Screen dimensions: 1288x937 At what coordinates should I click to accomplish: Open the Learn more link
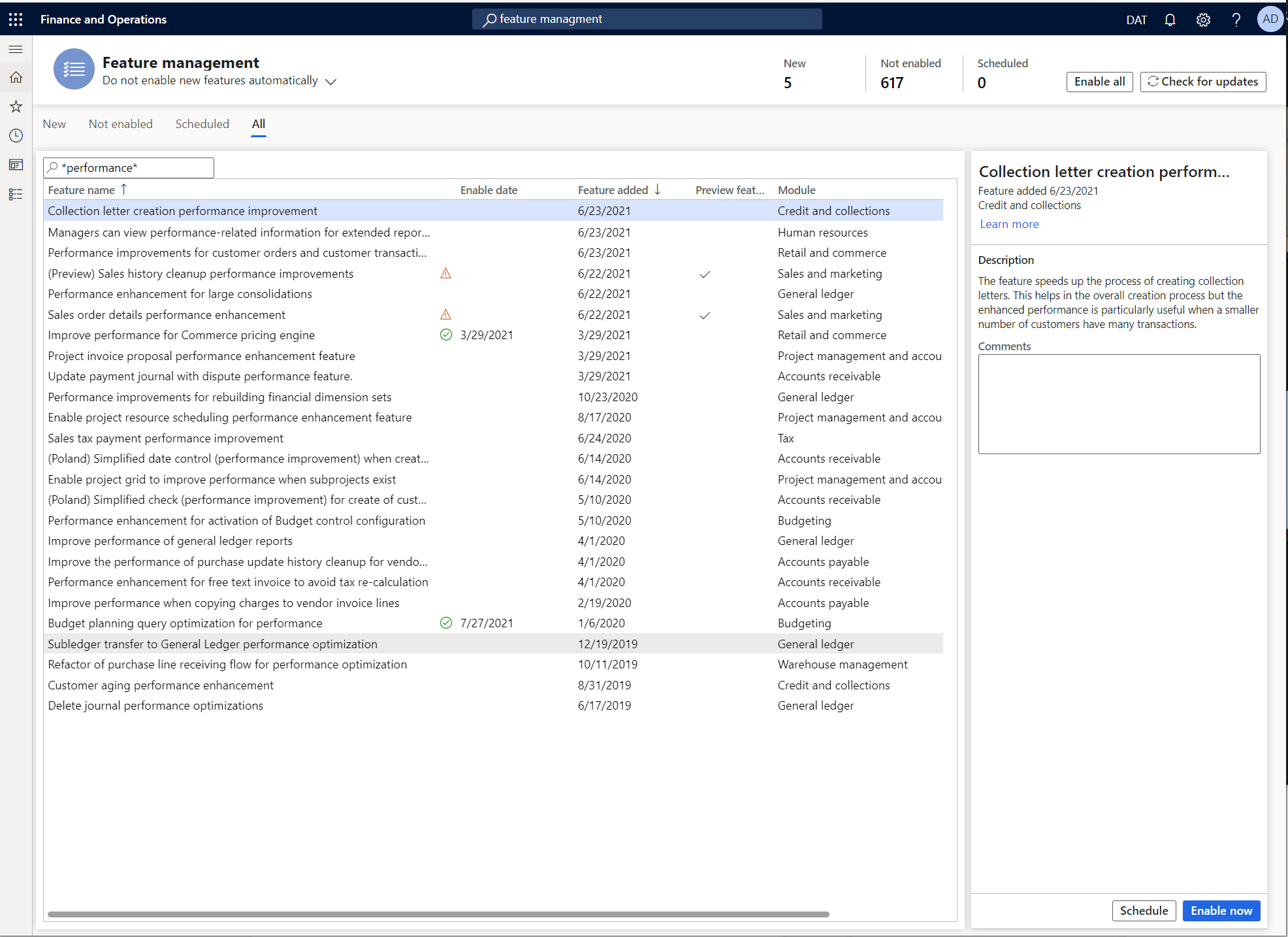point(1009,224)
